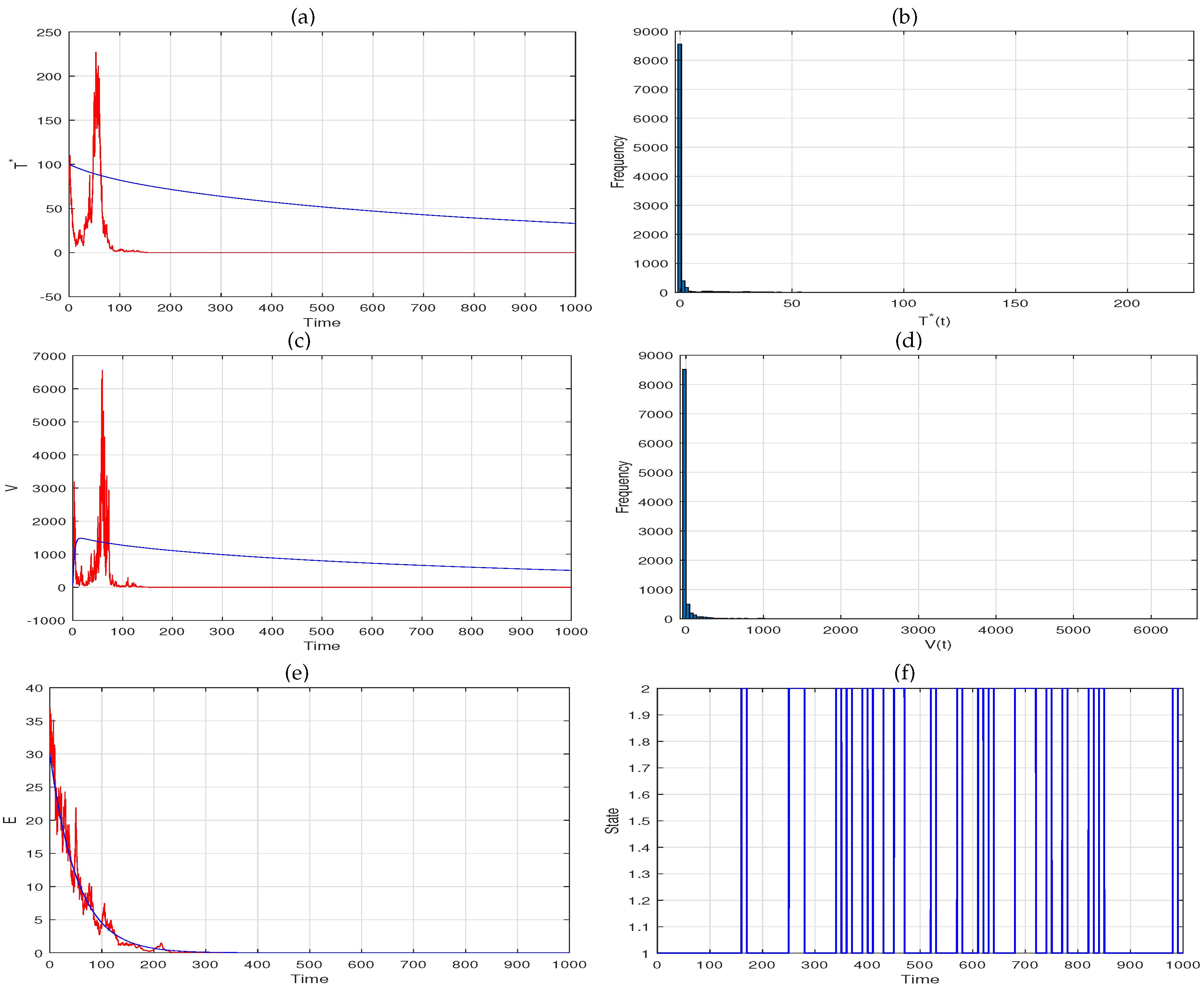Click the 7000 tick label in plot (c)
The width and height of the screenshot is (1204, 989).
tap(49, 357)
